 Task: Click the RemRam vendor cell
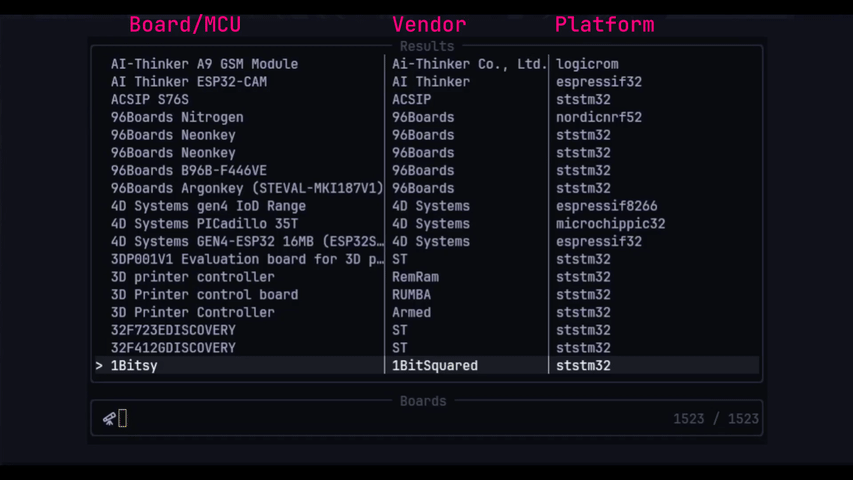pyautogui.click(x=415, y=277)
